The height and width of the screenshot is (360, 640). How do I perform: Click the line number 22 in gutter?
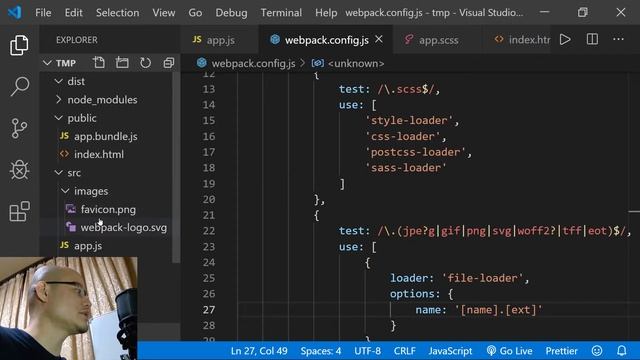click(x=209, y=231)
